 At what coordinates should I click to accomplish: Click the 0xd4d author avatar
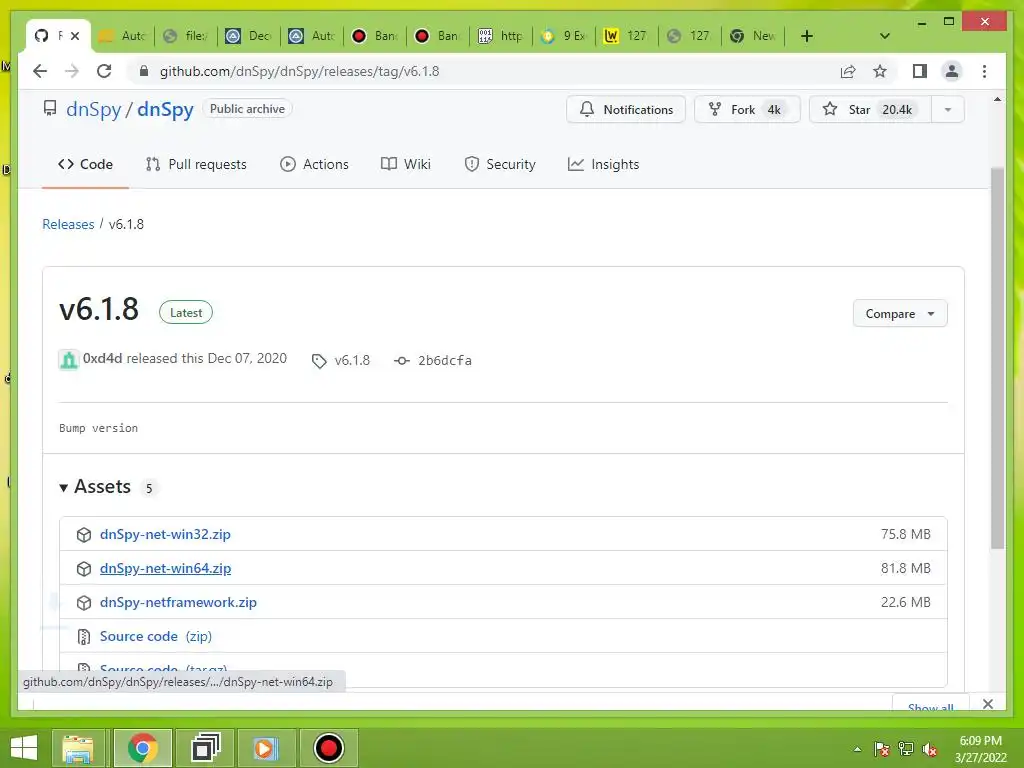point(69,359)
